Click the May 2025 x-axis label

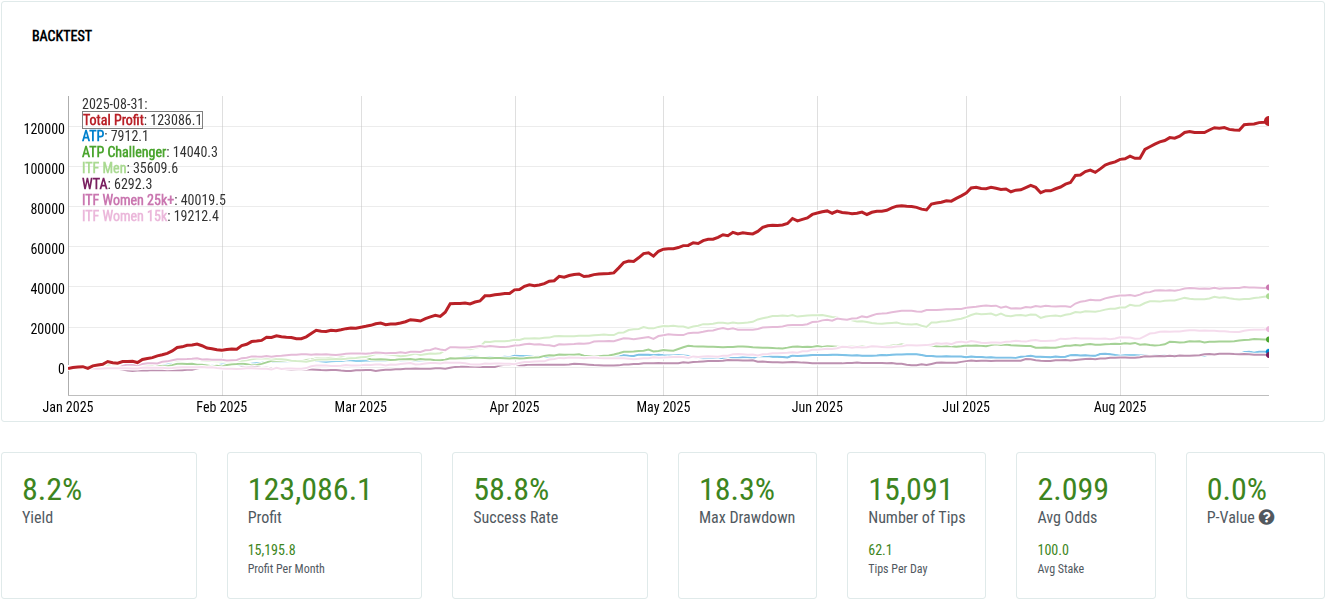click(663, 407)
